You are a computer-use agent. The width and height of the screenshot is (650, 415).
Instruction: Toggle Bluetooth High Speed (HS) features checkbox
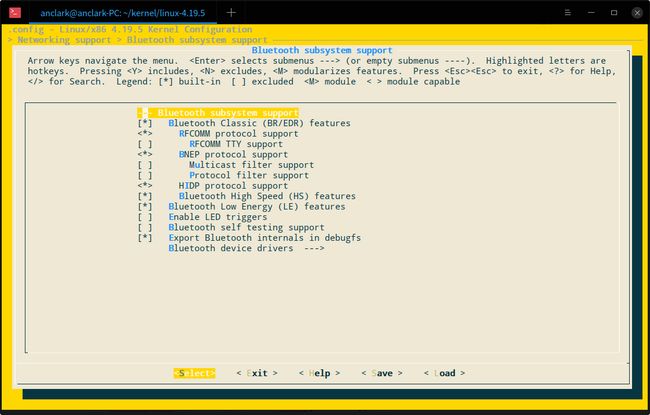click(145, 196)
